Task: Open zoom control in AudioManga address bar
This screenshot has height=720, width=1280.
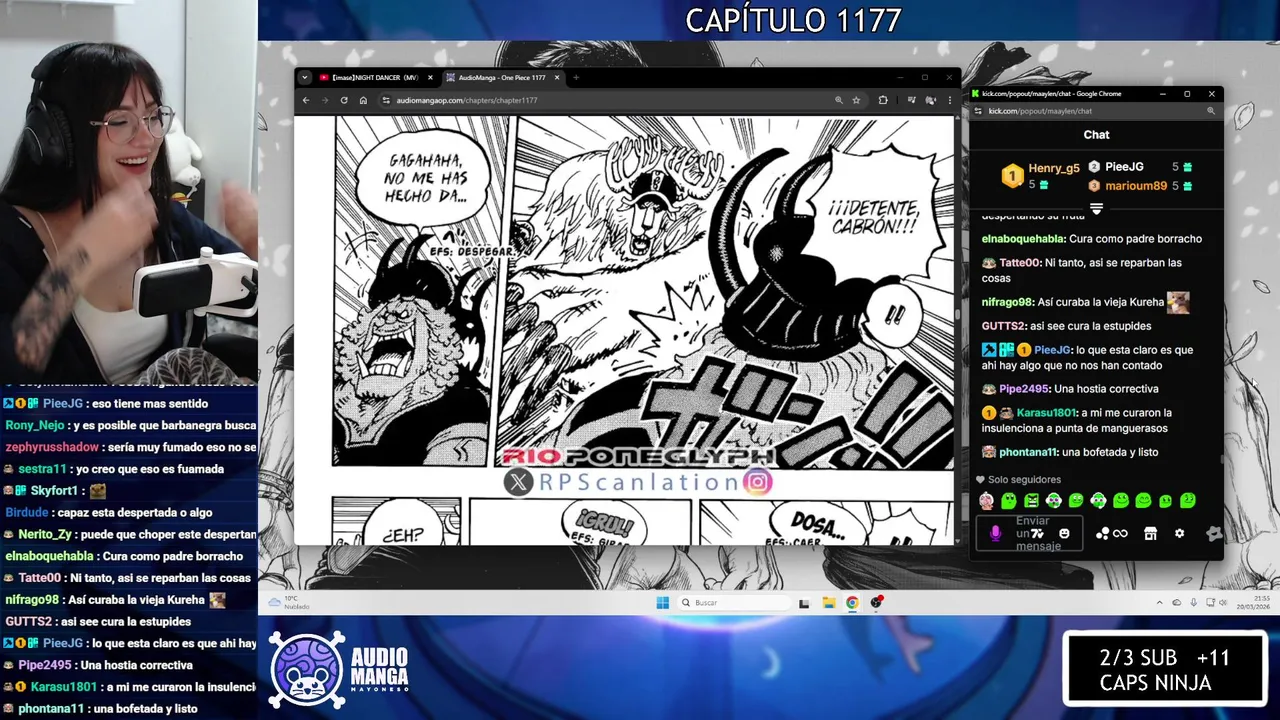Action: [x=838, y=100]
